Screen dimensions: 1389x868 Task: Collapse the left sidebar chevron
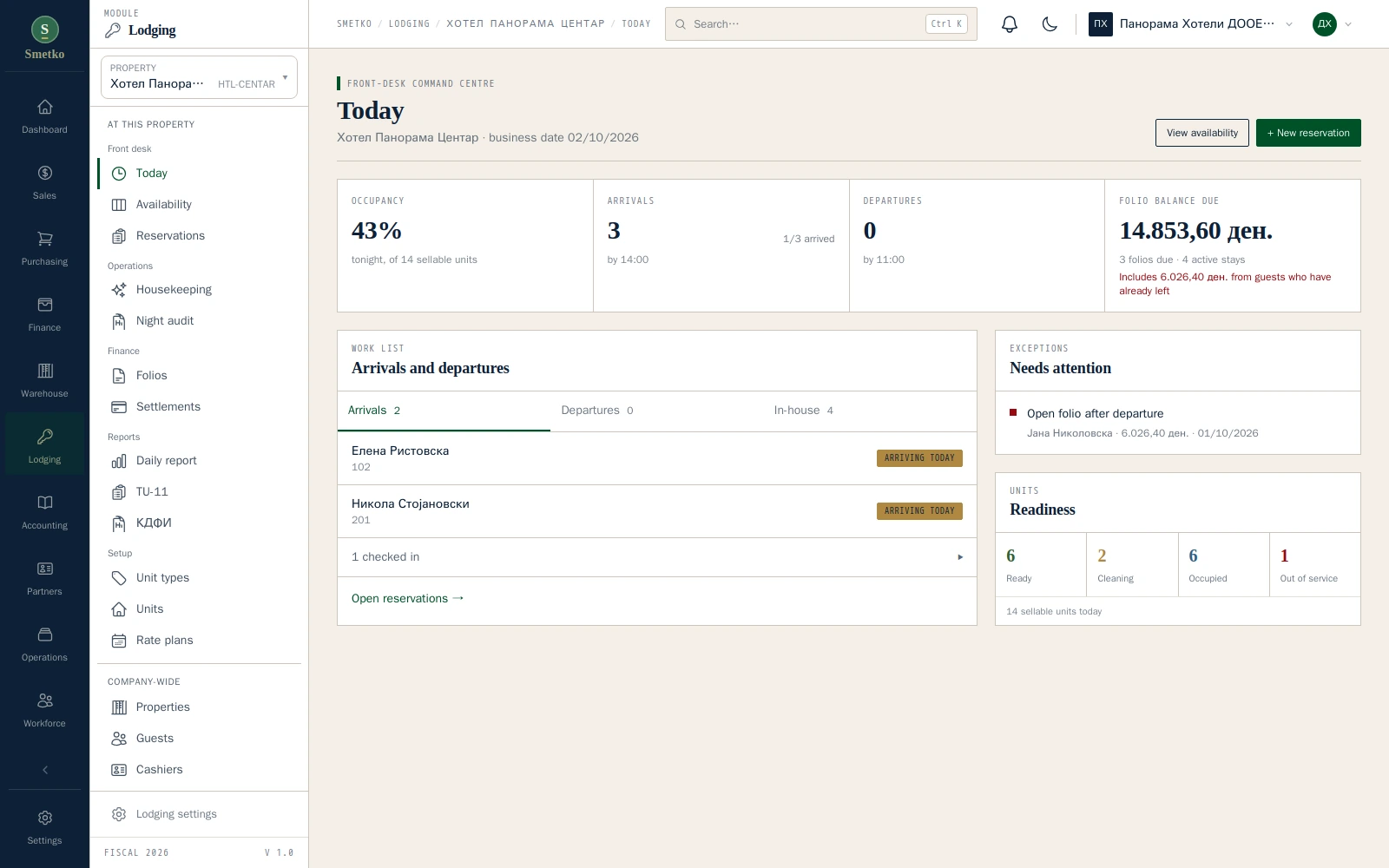coord(45,770)
